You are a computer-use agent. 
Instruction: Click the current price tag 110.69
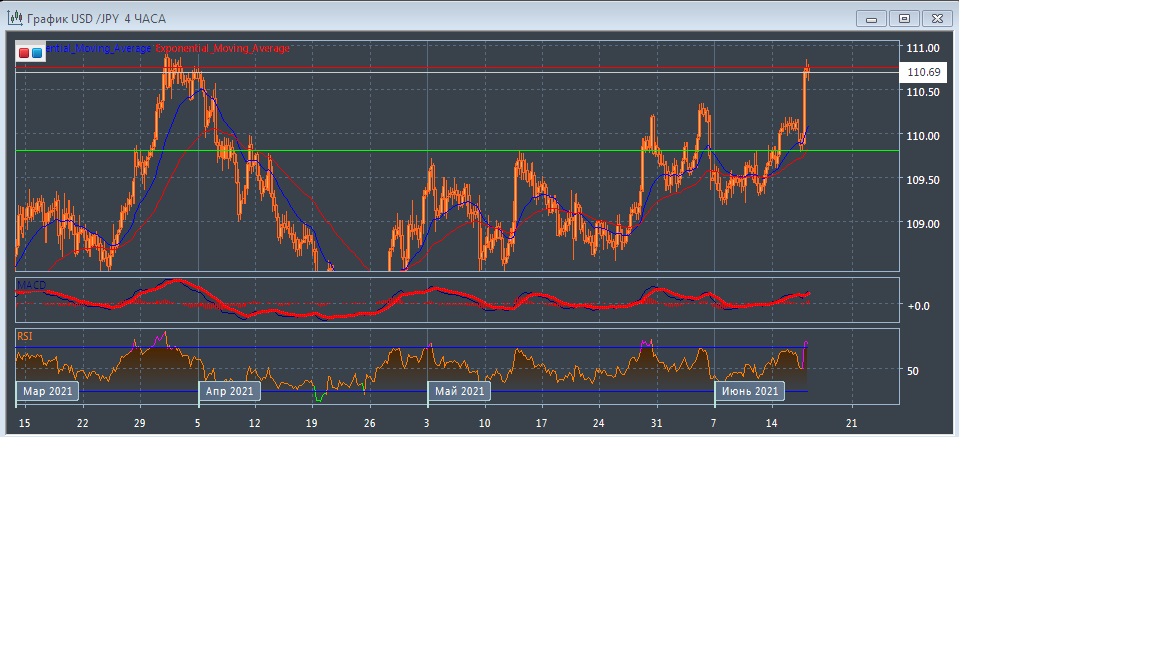click(x=923, y=72)
